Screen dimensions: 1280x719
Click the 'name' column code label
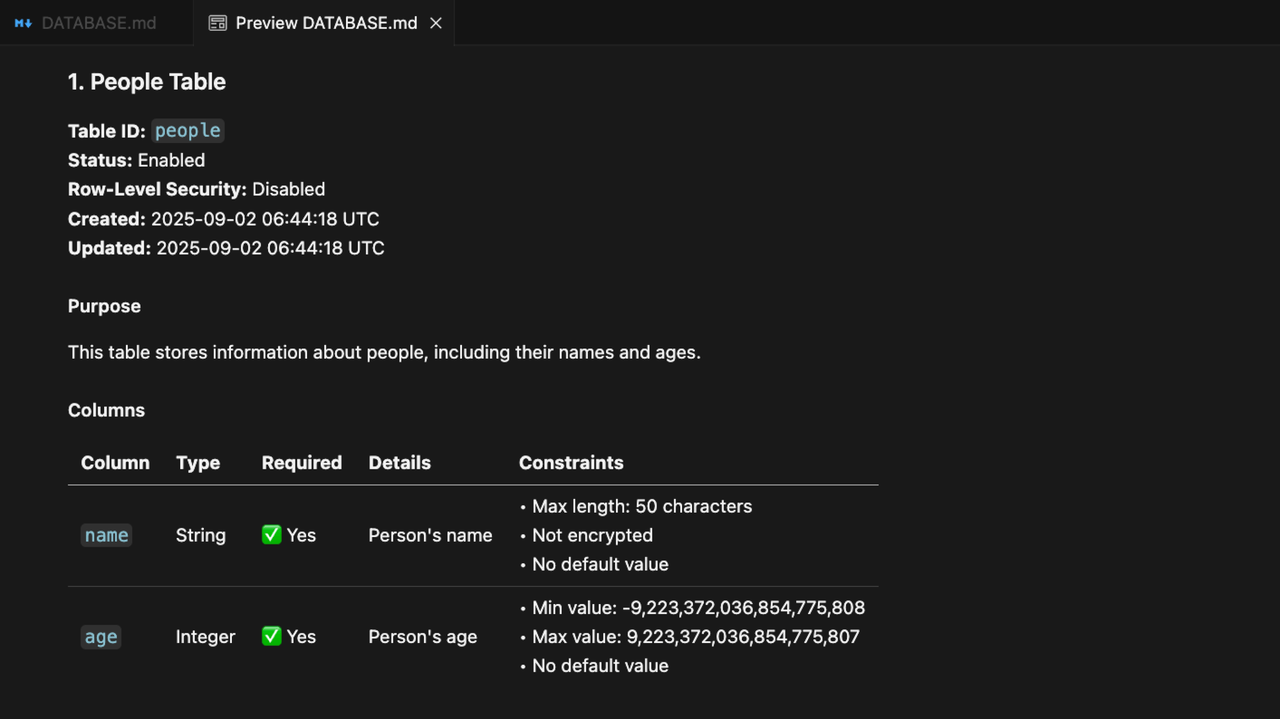click(x=106, y=535)
